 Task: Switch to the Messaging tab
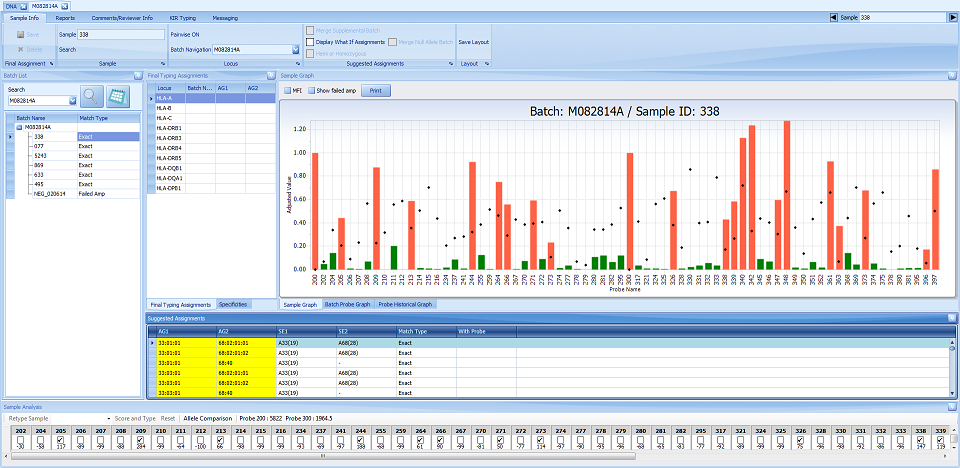226,18
